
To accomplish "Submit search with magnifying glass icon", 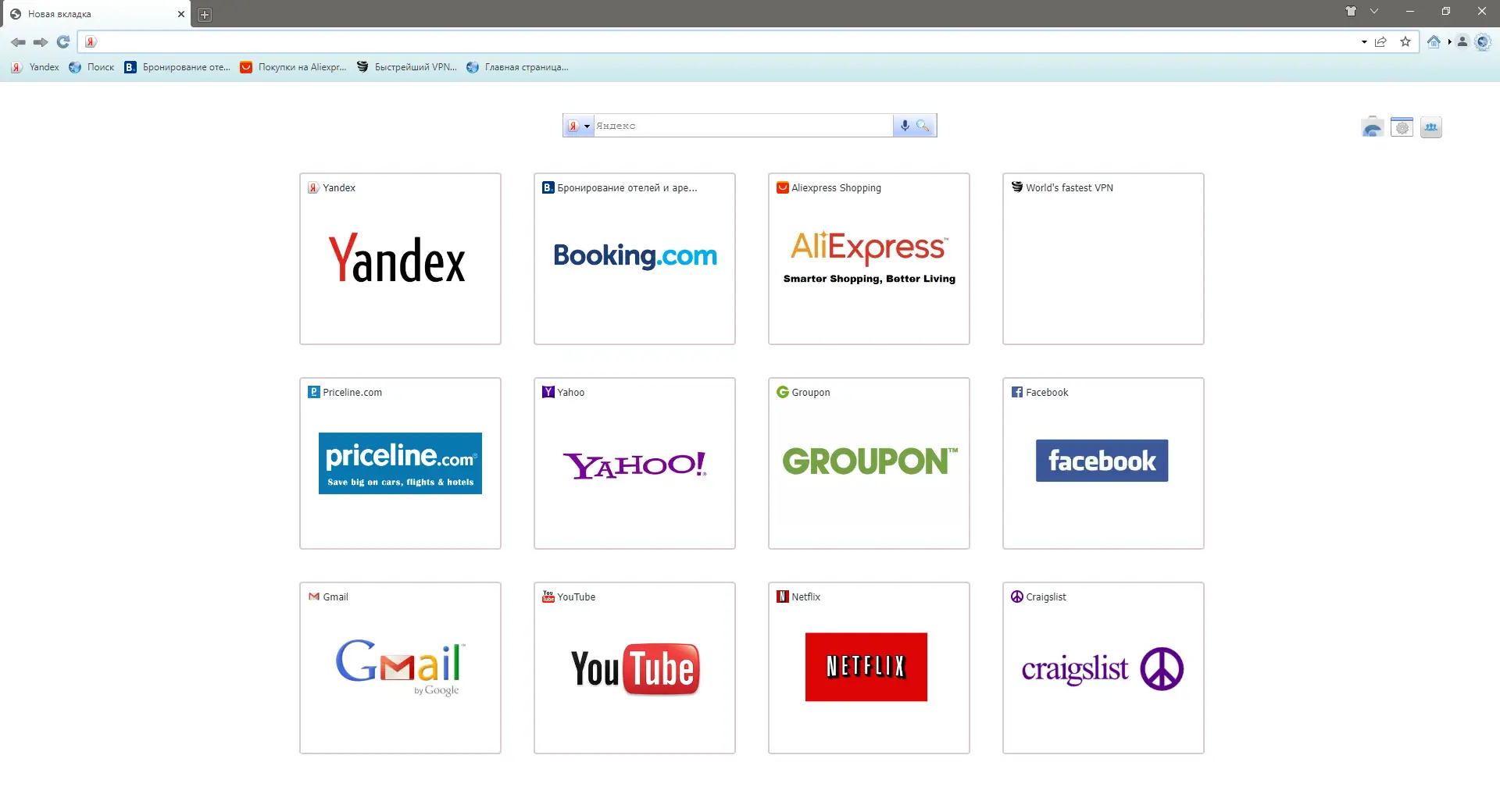I will coord(923,126).
